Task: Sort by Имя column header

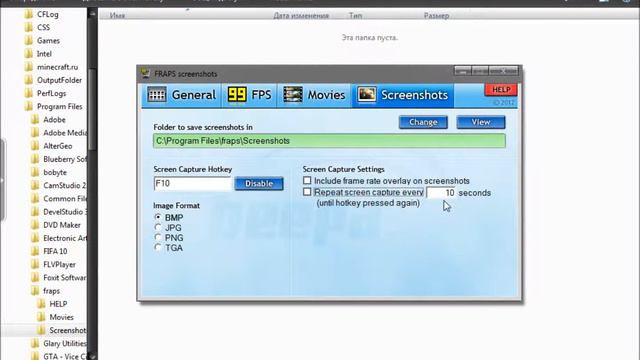Action: tap(117, 16)
